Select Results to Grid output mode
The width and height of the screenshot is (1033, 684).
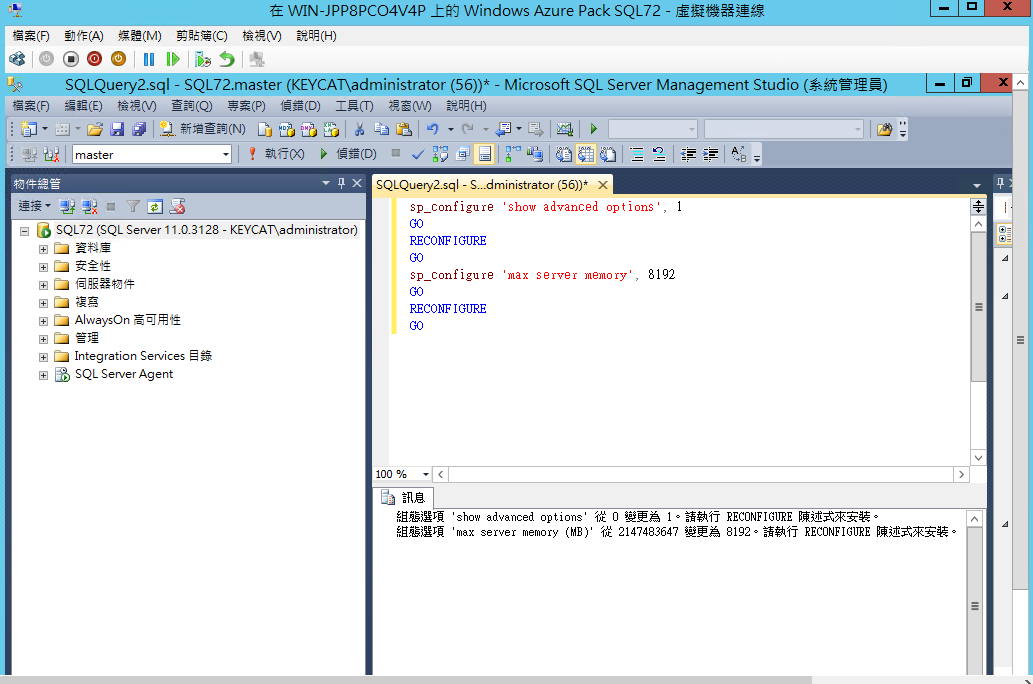(x=586, y=154)
